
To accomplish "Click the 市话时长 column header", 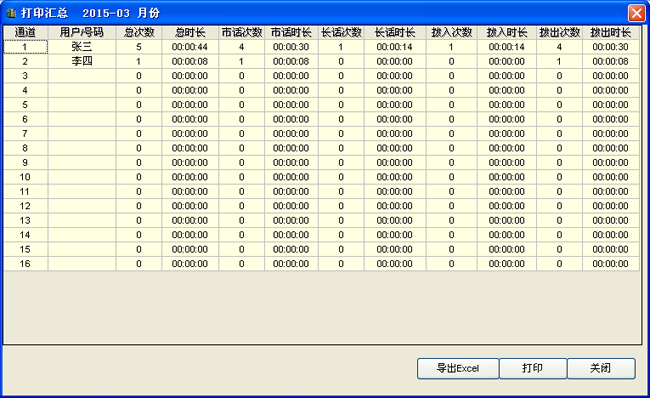I will click(x=291, y=32).
